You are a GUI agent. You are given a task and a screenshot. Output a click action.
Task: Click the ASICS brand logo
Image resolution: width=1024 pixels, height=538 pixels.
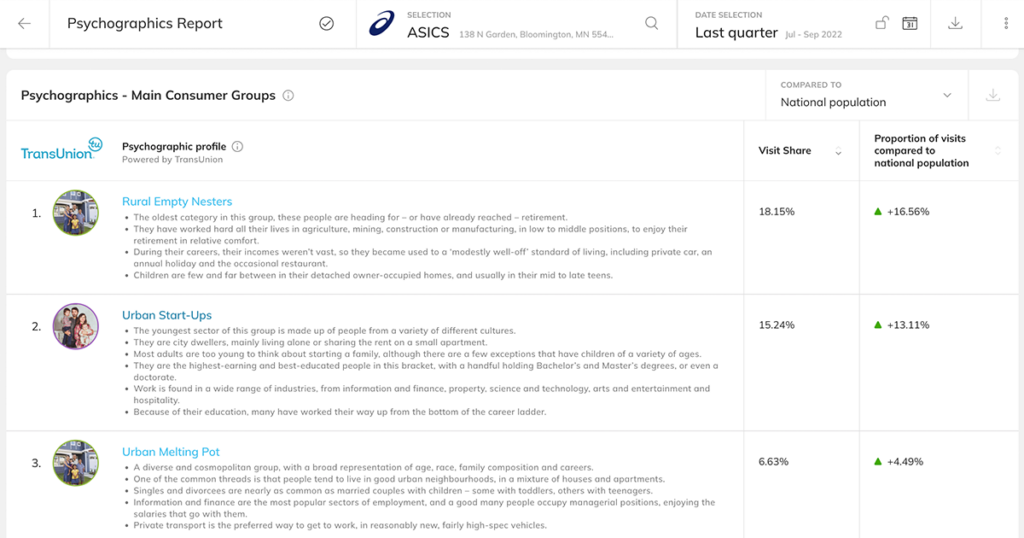pyautogui.click(x=382, y=24)
